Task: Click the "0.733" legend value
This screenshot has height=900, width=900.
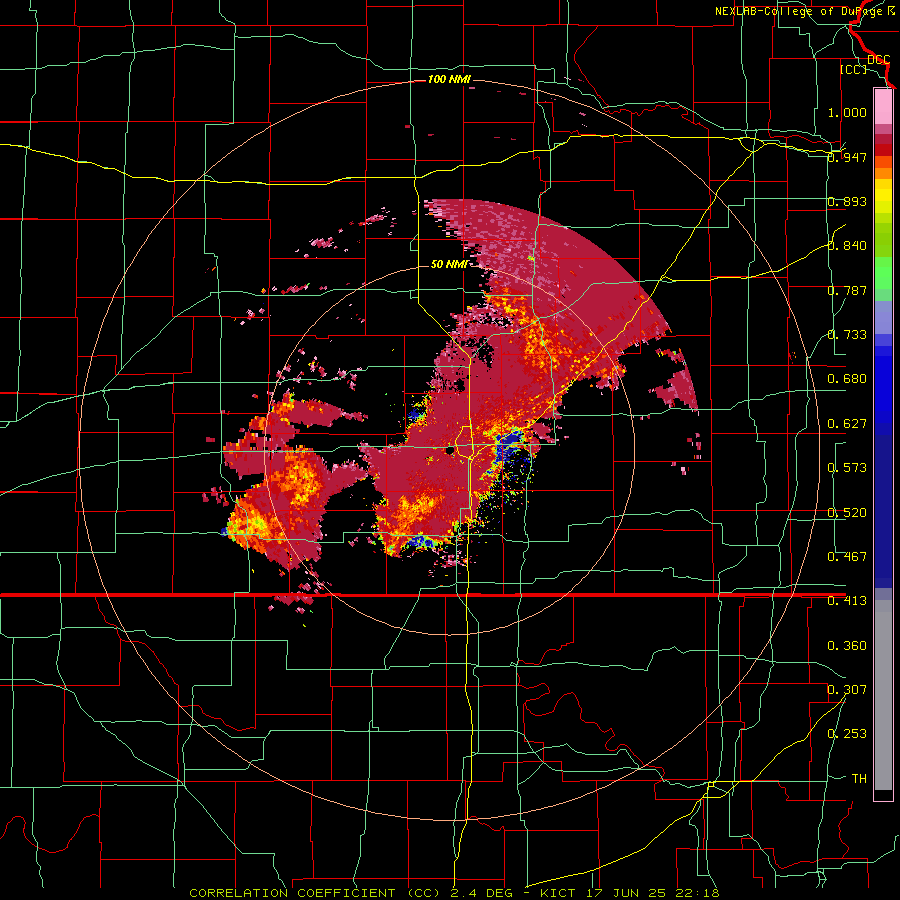Action: (847, 335)
